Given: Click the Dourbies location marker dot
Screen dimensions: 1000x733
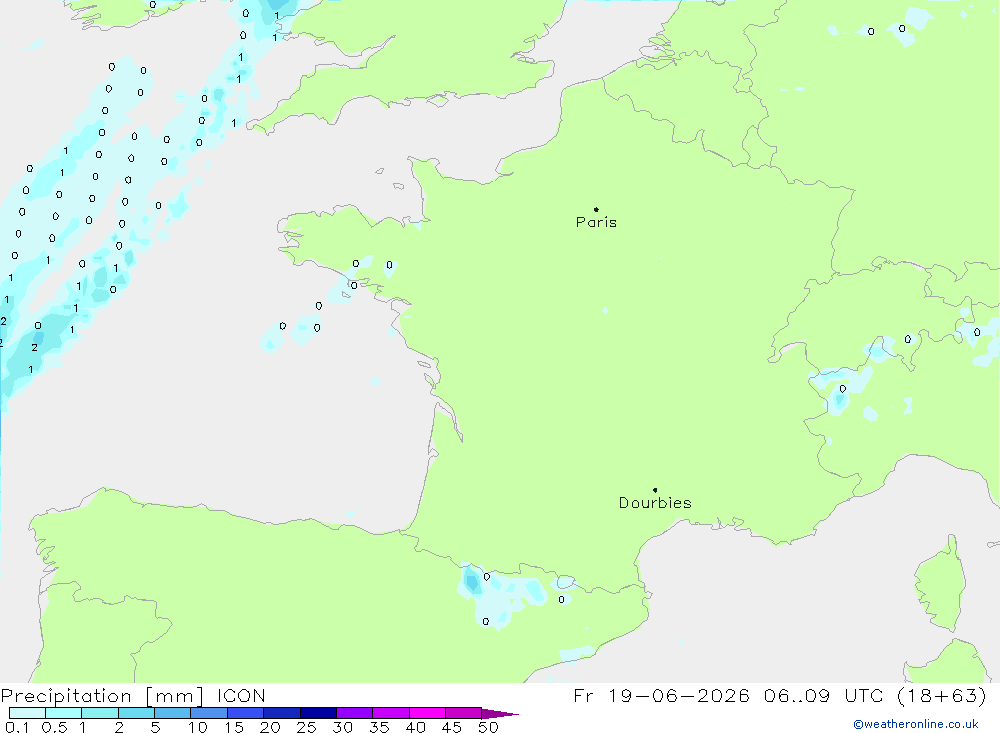Looking at the screenshot, I should point(655,490).
